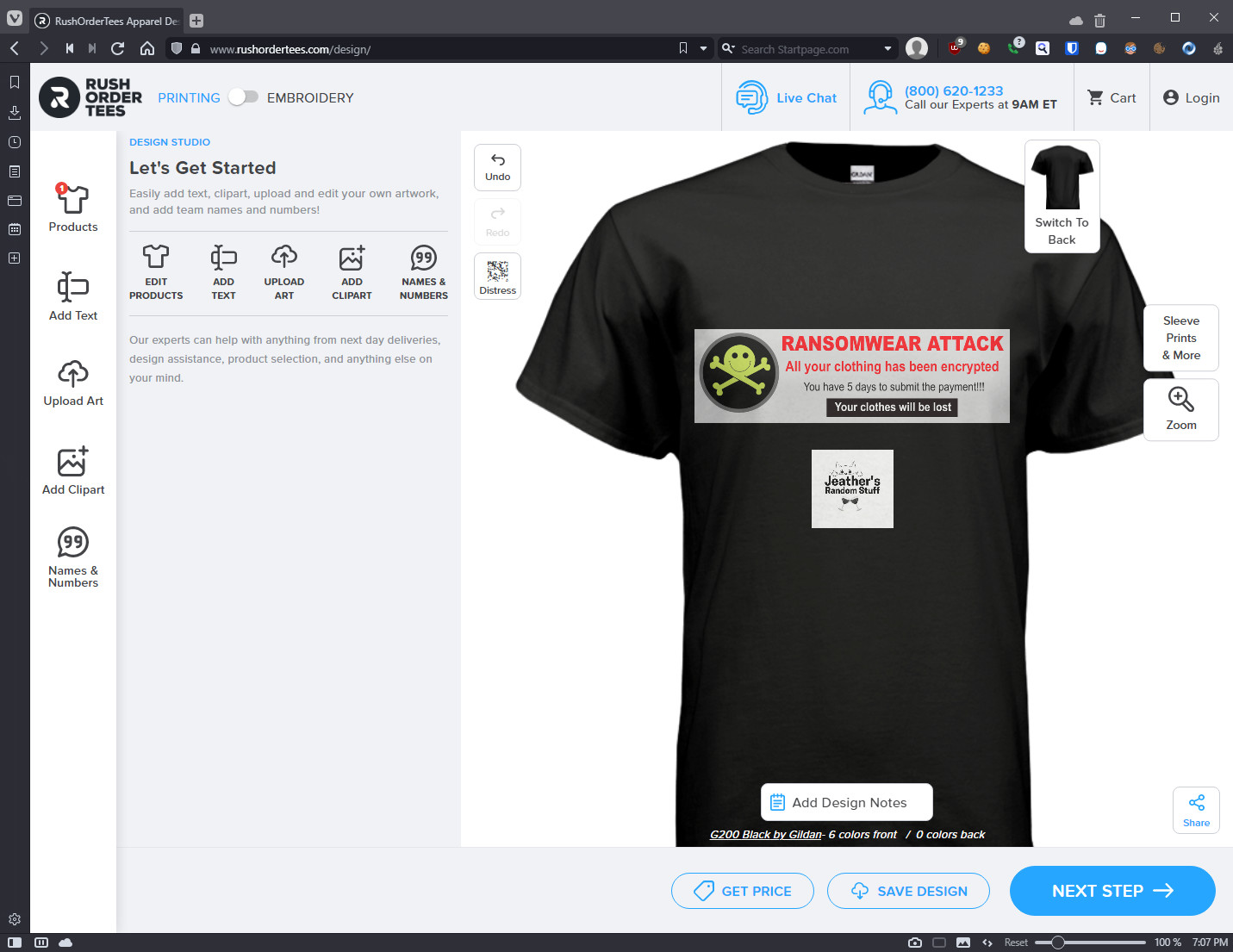Click the Undo button
1233x952 pixels.
pyautogui.click(x=497, y=167)
